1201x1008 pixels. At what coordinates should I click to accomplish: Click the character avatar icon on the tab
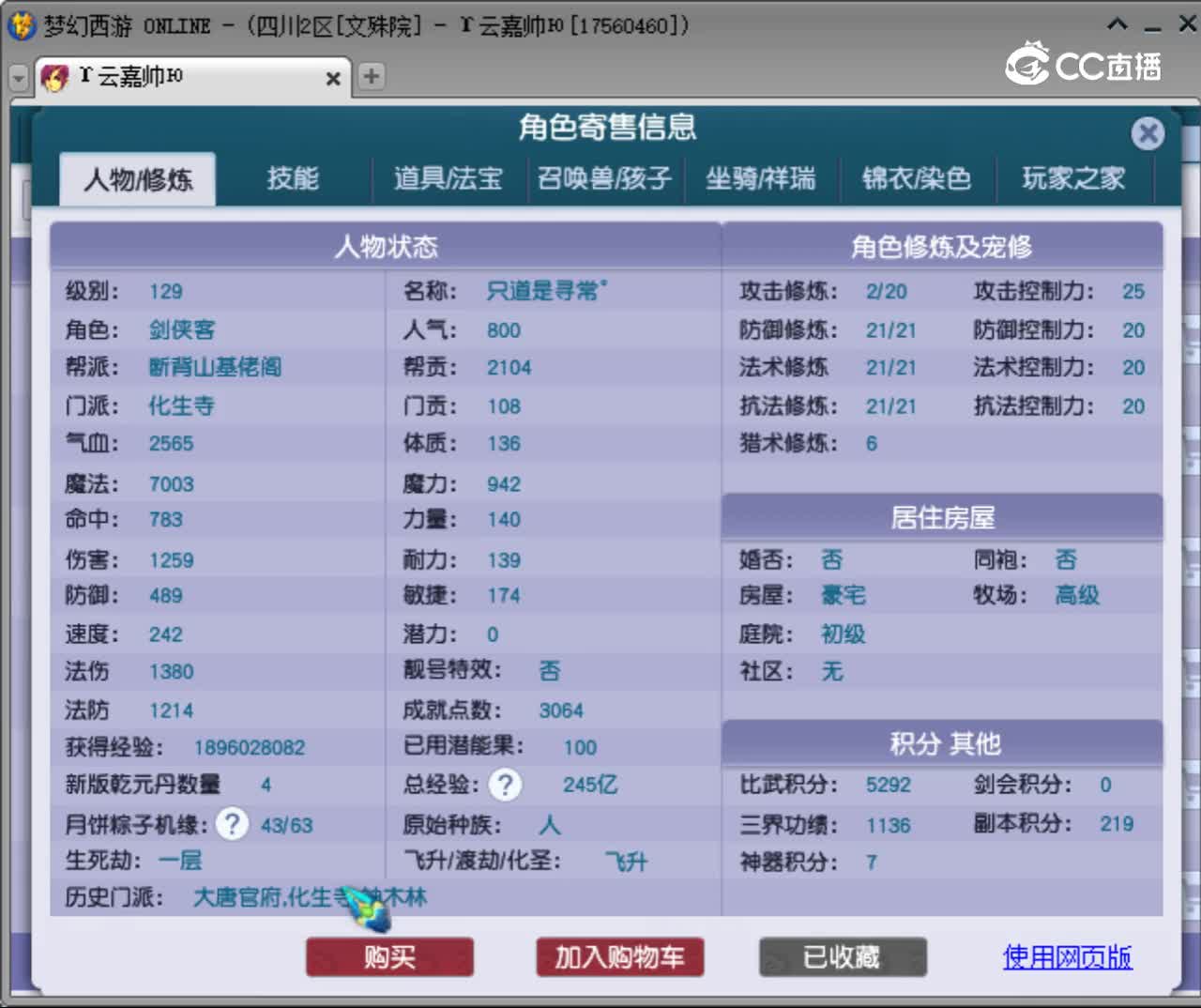click(55, 77)
